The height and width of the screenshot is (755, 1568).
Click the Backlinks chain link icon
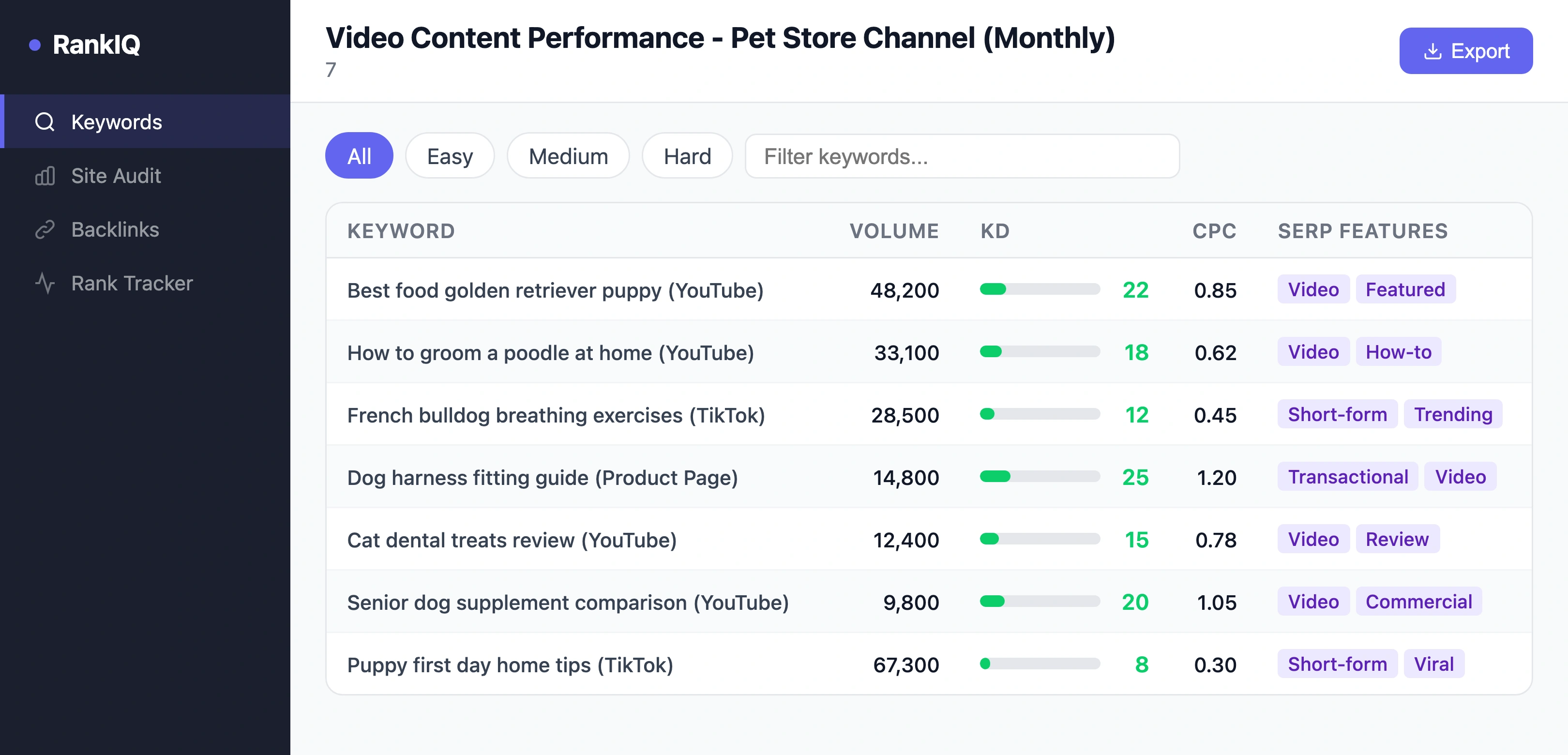[44, 229]
